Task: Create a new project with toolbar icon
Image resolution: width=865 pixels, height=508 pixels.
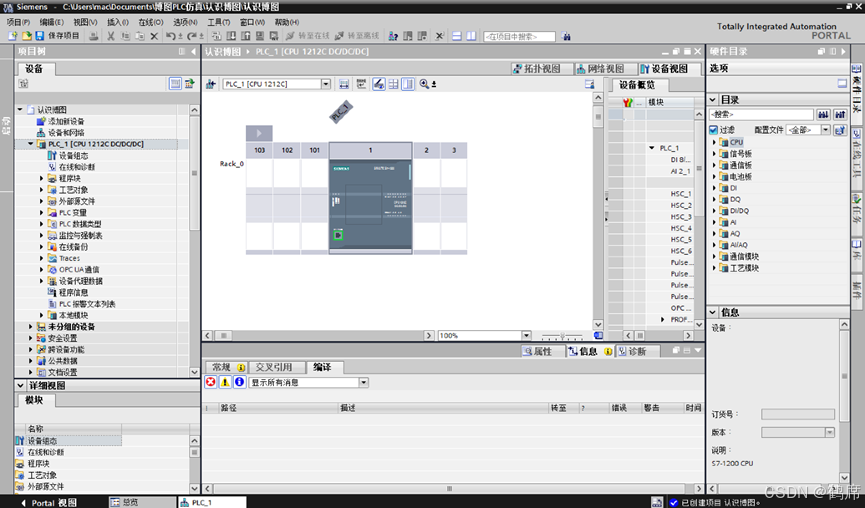Action: [12, 36]
